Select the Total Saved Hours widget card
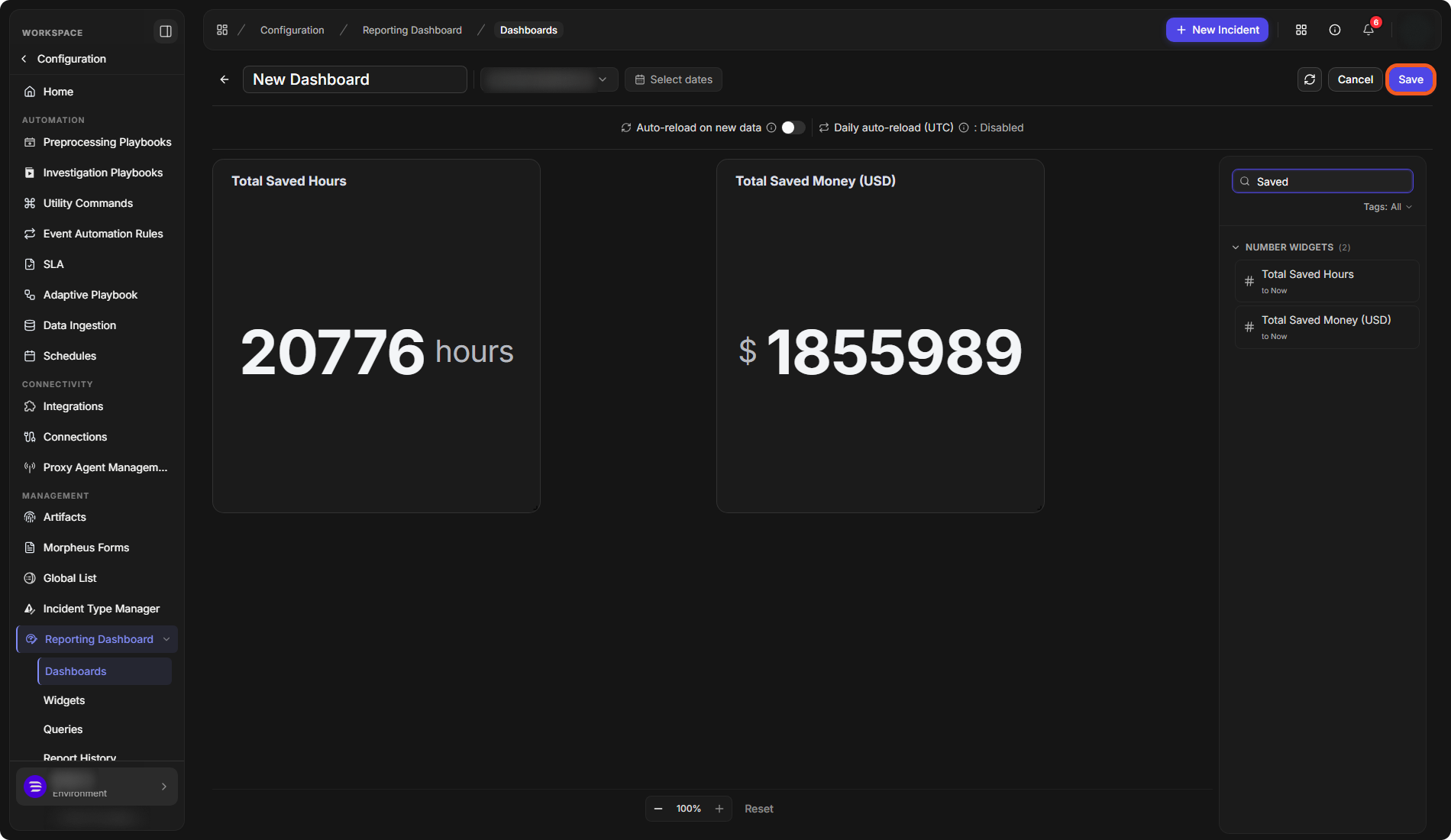Image resolution: width=1451 pixels, height=840 pixels. (376, 336)
